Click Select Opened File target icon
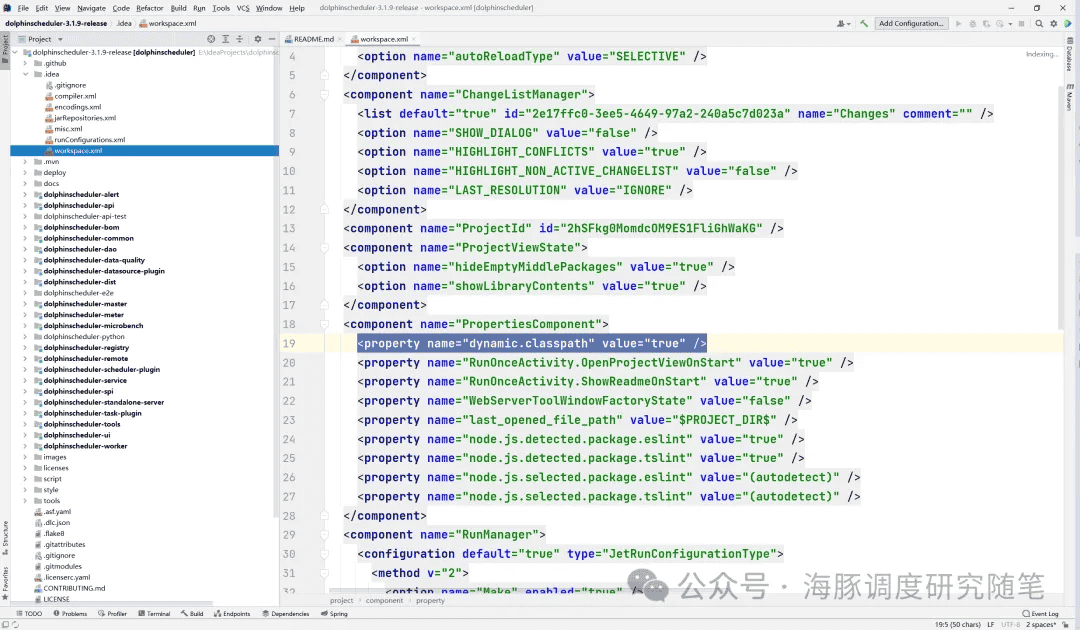This screenshot has width=1080, height=630. pyautogui.click(x=211, y=39)
